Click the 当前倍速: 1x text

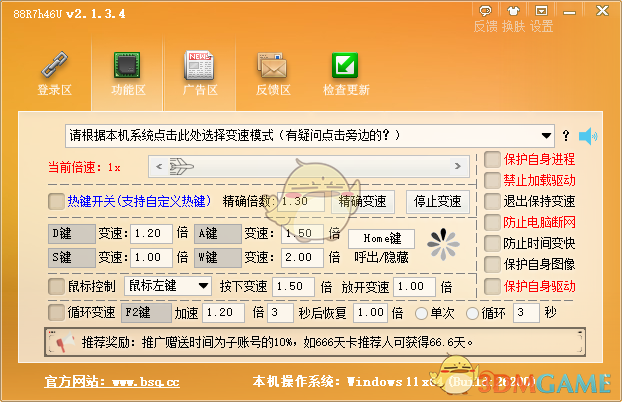click(84, 167)
